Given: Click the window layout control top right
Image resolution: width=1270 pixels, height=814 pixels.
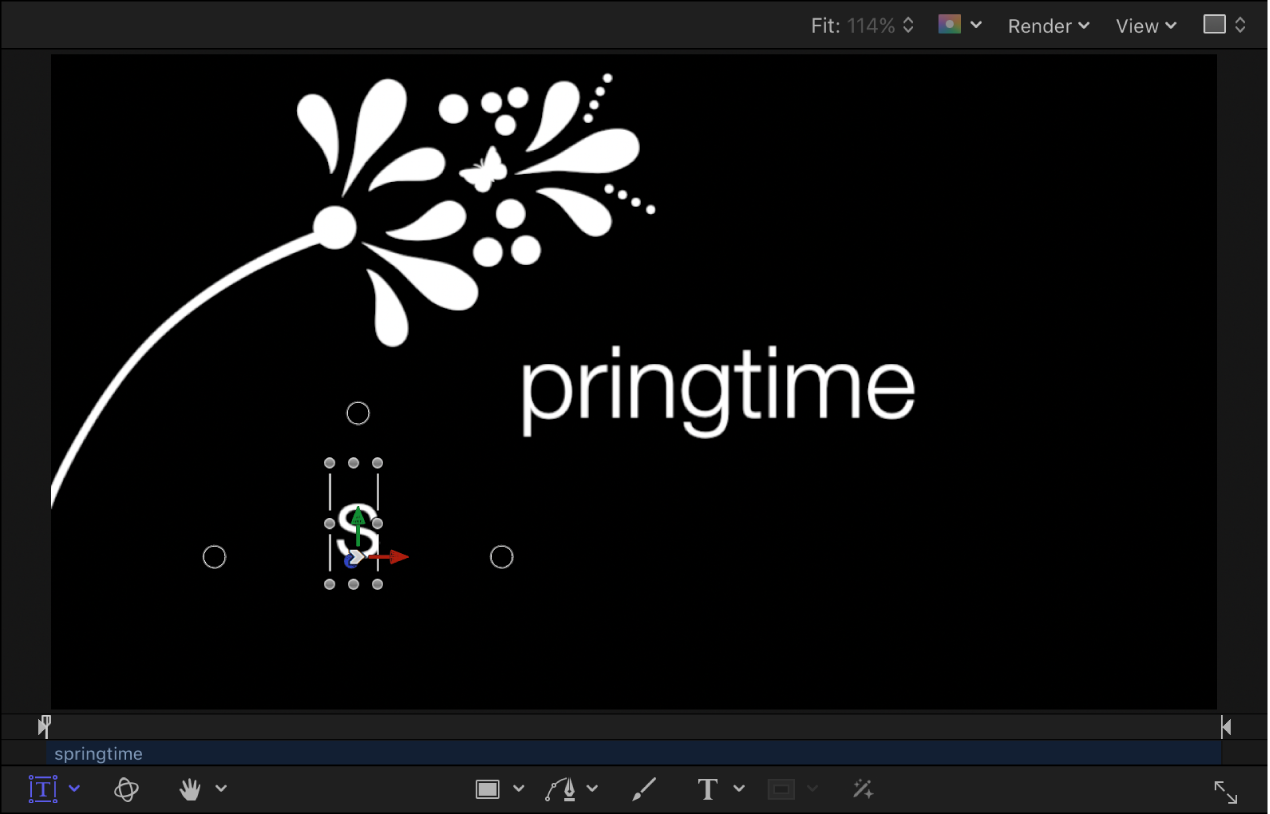Looking at the screenshot, I should point(1222,24).
